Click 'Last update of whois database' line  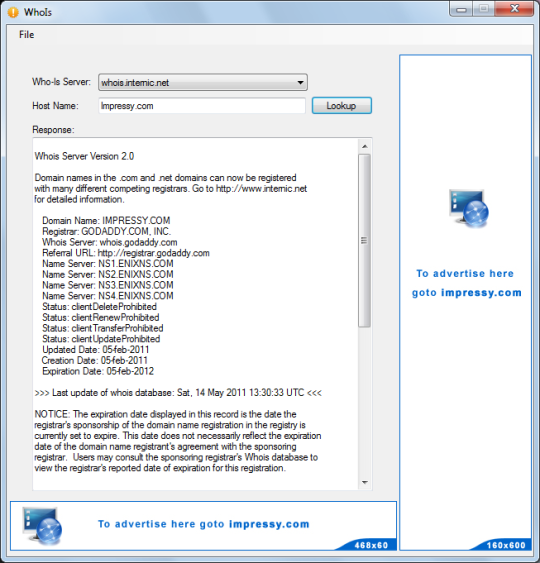[178, 393]
